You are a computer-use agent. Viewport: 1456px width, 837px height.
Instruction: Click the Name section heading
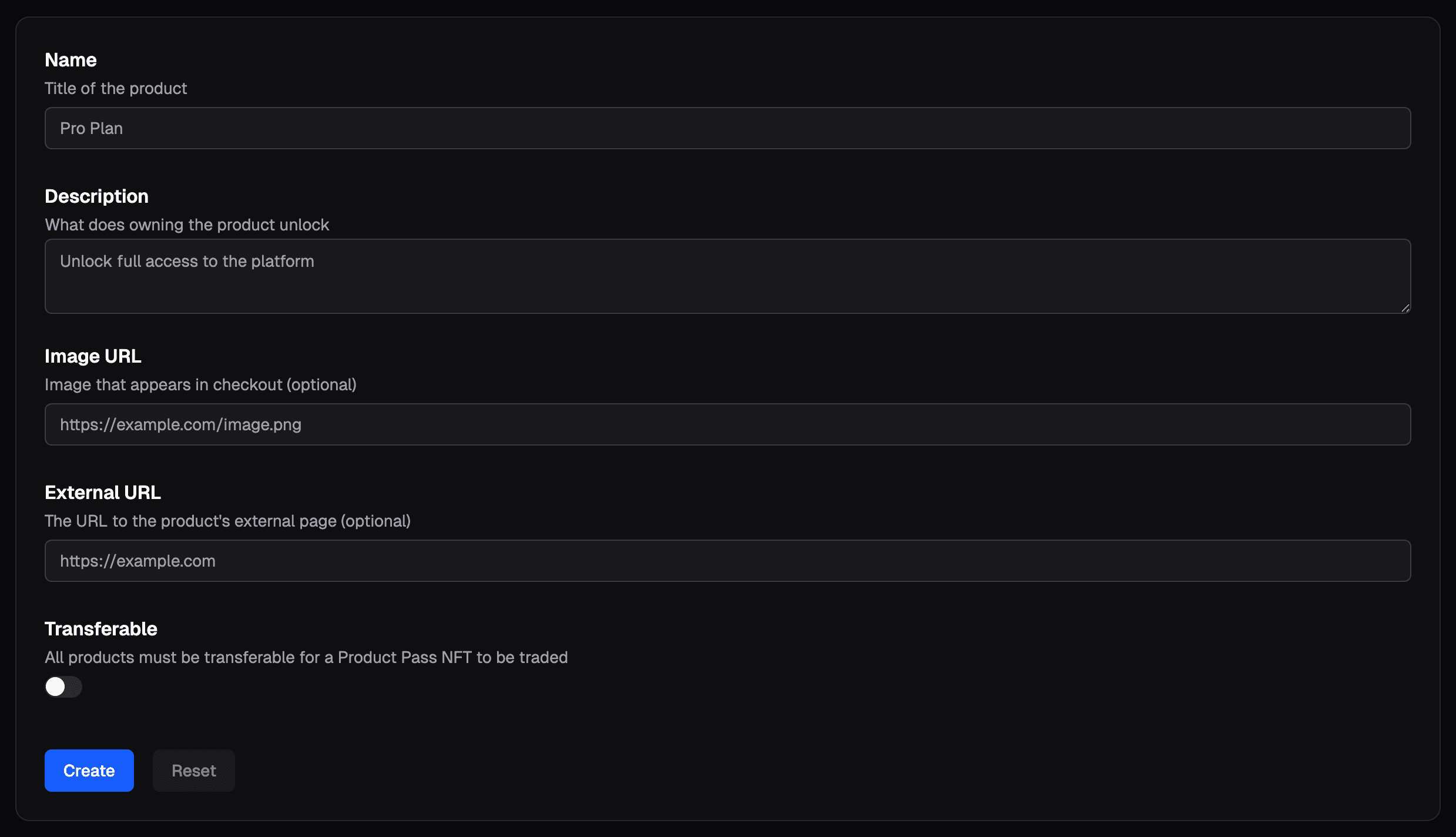click(x=71, y=59)
